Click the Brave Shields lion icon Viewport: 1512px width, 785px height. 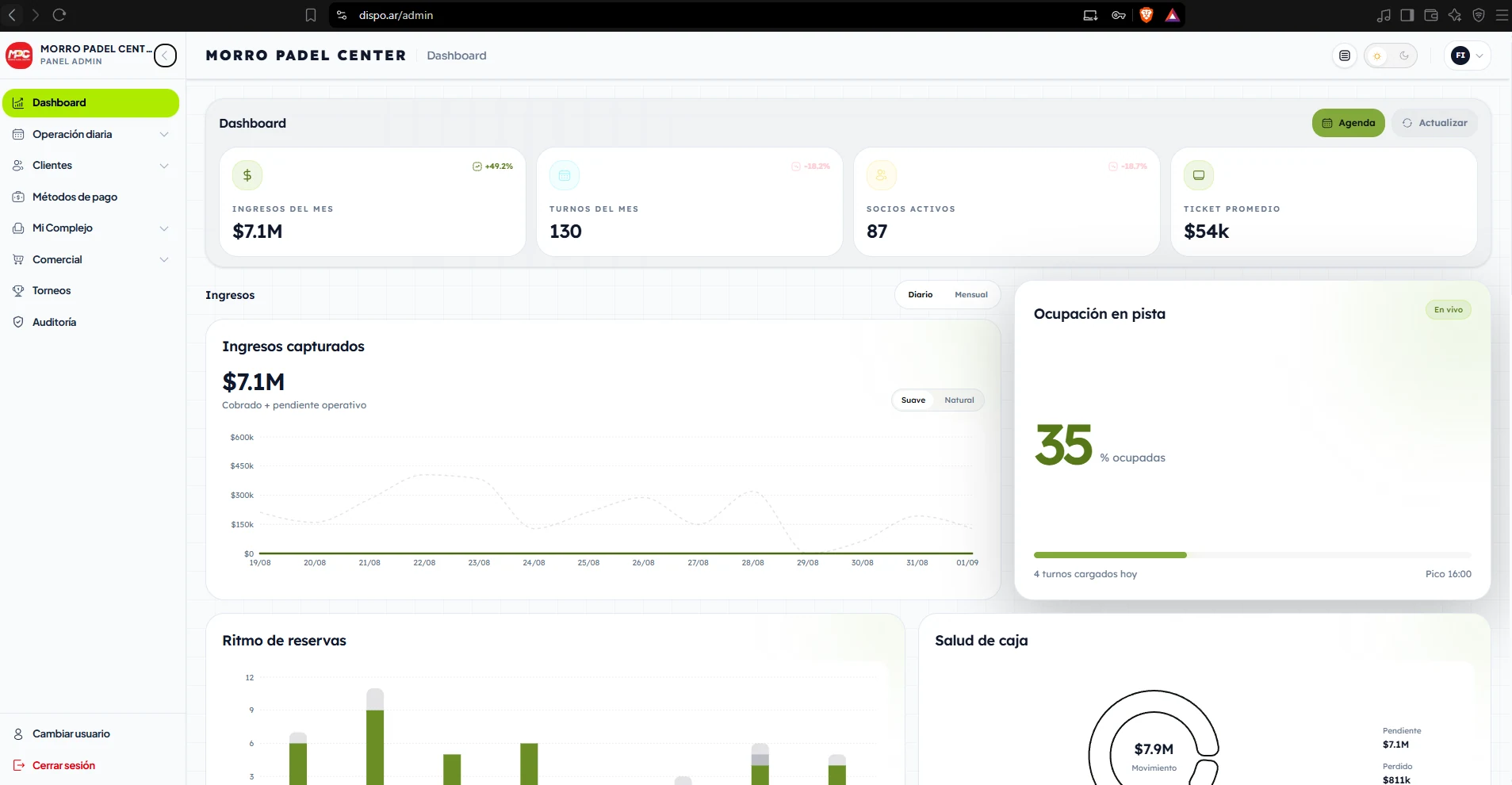coord(1146,15)
